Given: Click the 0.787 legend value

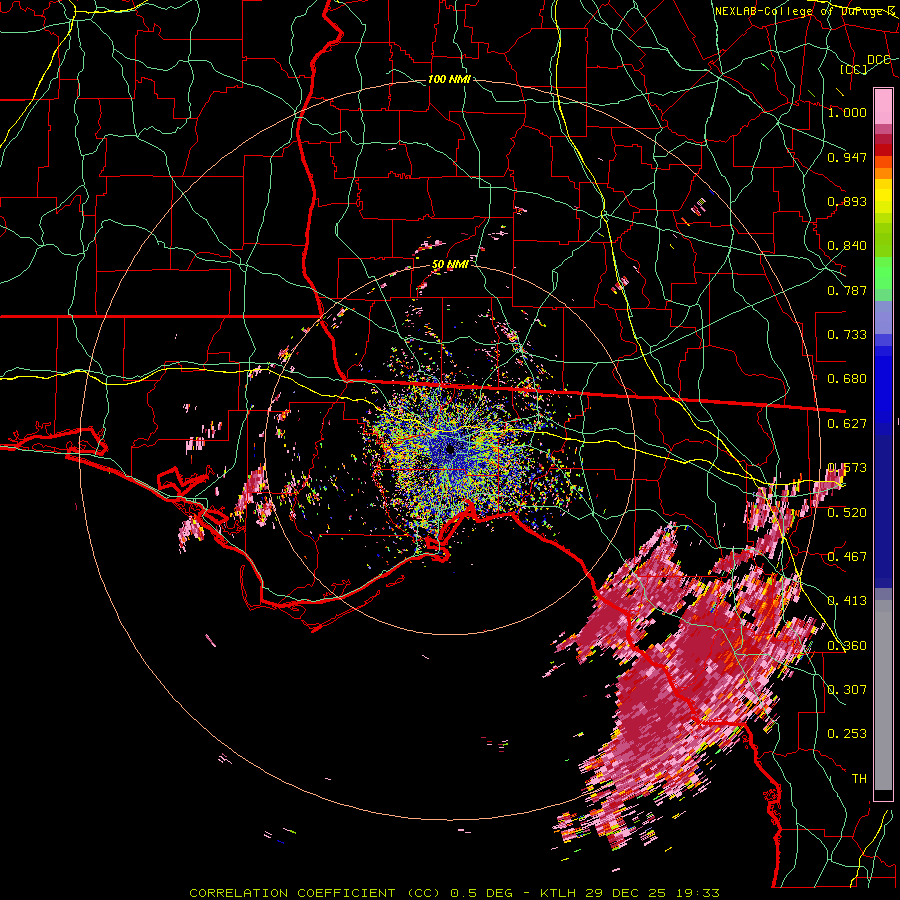Looking at the screenshot, I should coord(847,290).
